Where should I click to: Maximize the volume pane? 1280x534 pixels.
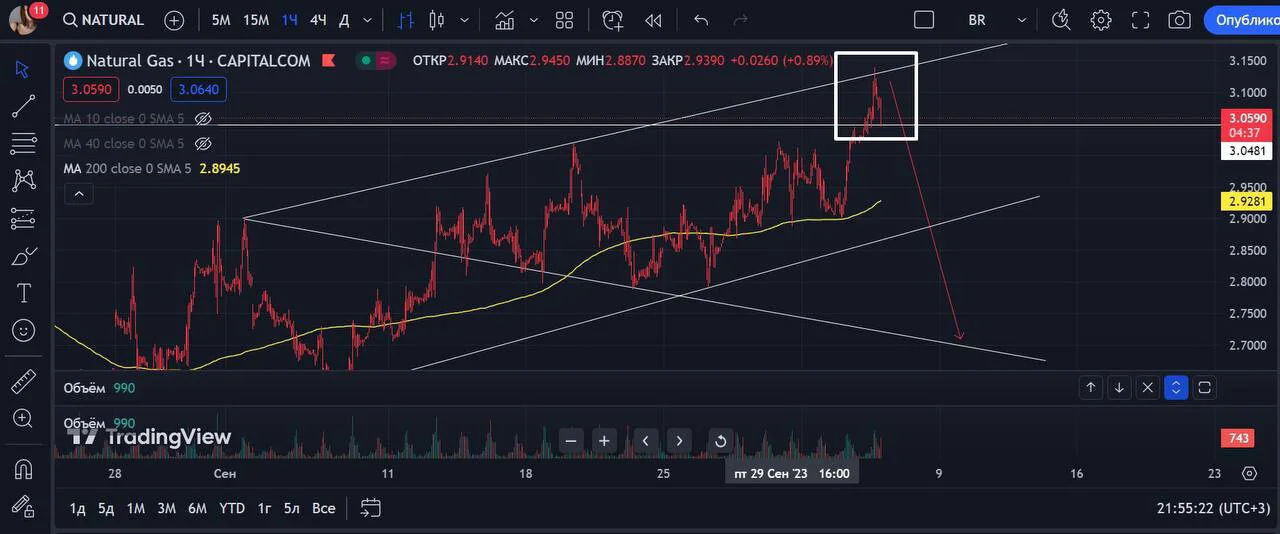tap(1205, 387)
